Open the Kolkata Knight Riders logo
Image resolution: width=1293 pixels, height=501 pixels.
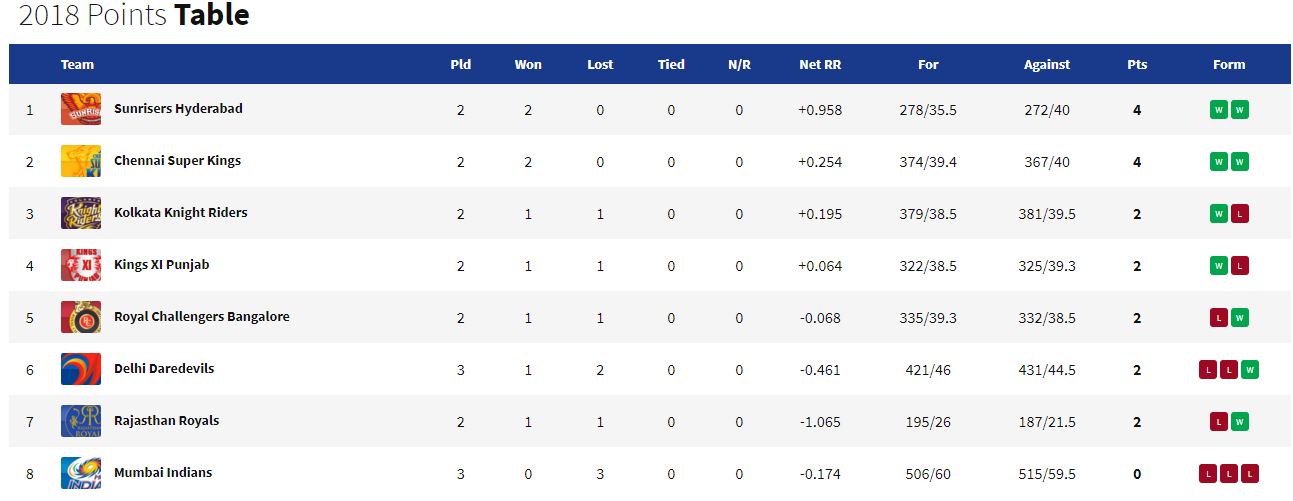coord(81,213)
